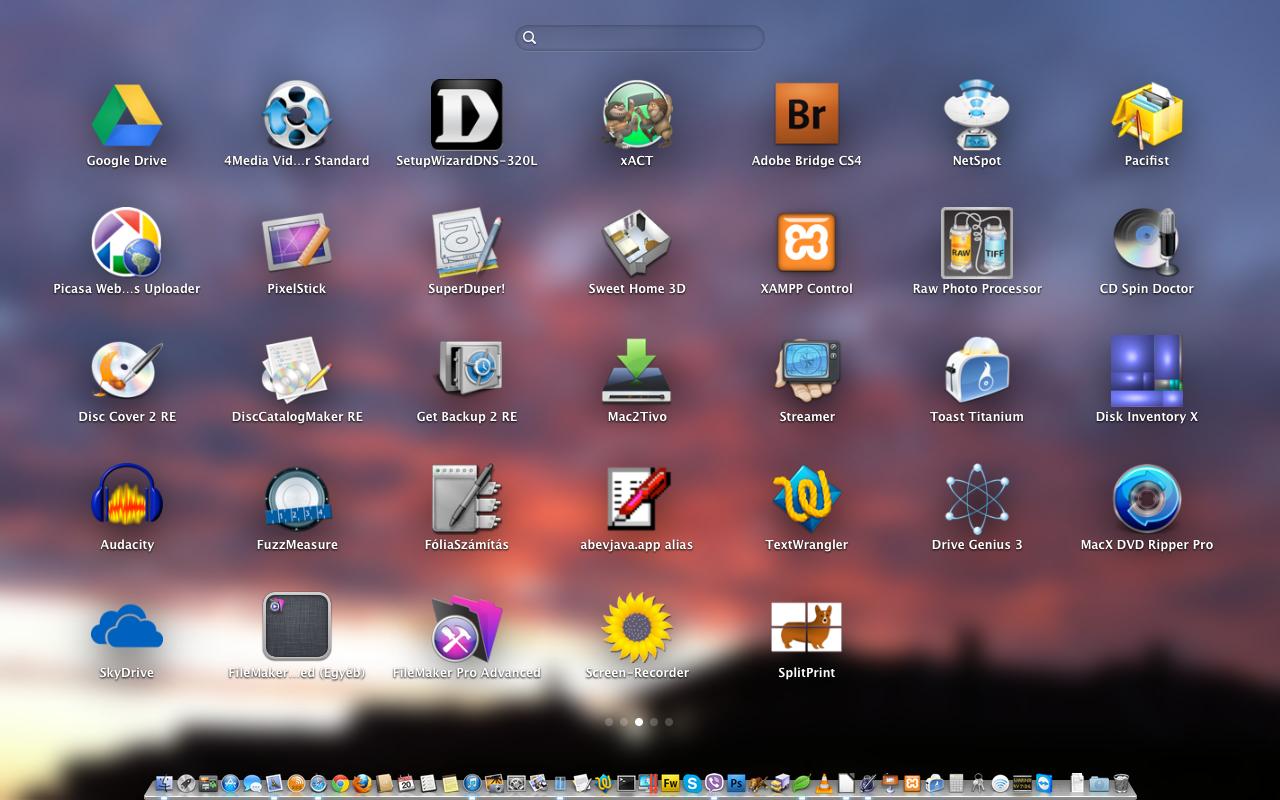Open Audacity
The height and width of the screenshot is (800, 1280).
click(127, 497)
